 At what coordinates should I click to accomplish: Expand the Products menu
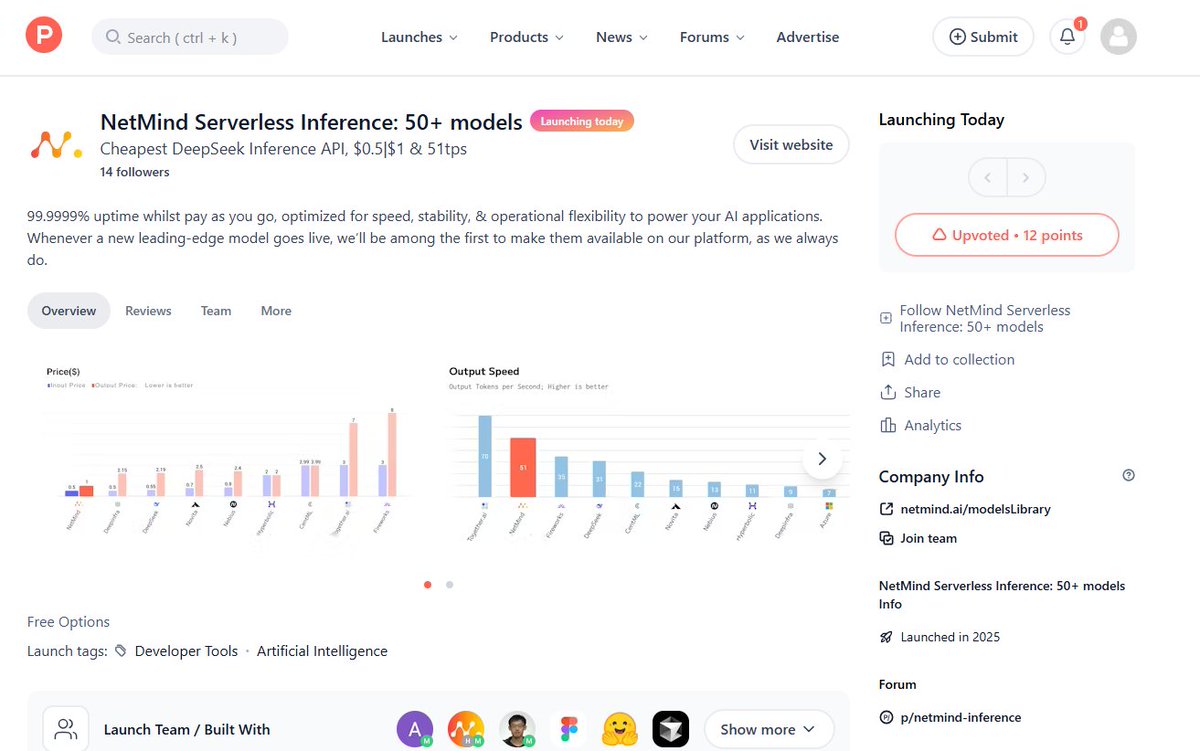point(527,37)
